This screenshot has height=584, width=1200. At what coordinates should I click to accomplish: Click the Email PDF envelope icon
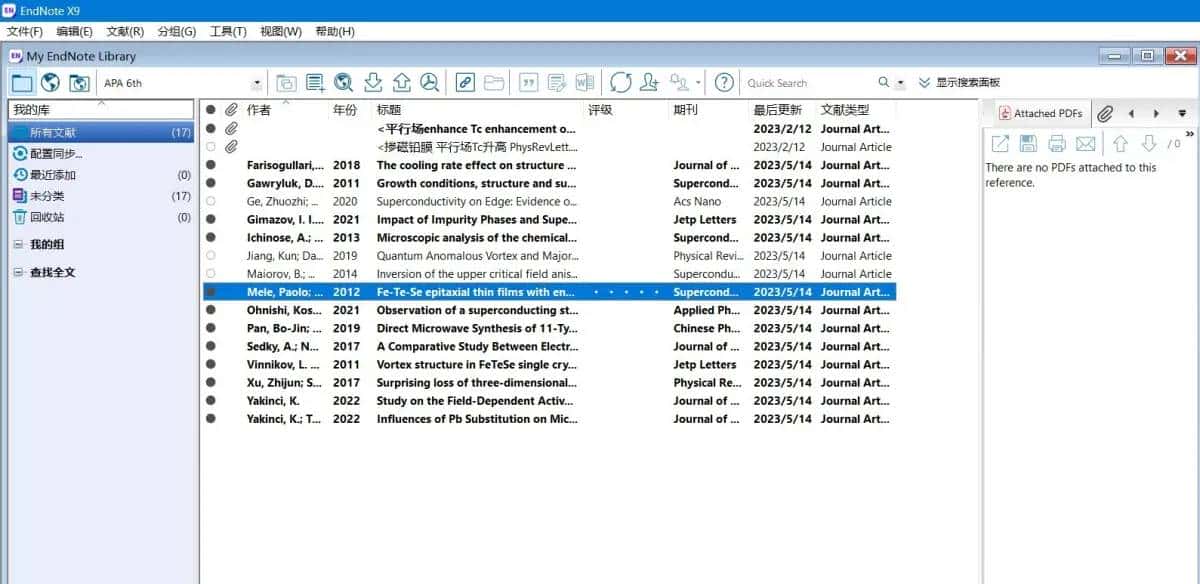tap(1085, 143)
